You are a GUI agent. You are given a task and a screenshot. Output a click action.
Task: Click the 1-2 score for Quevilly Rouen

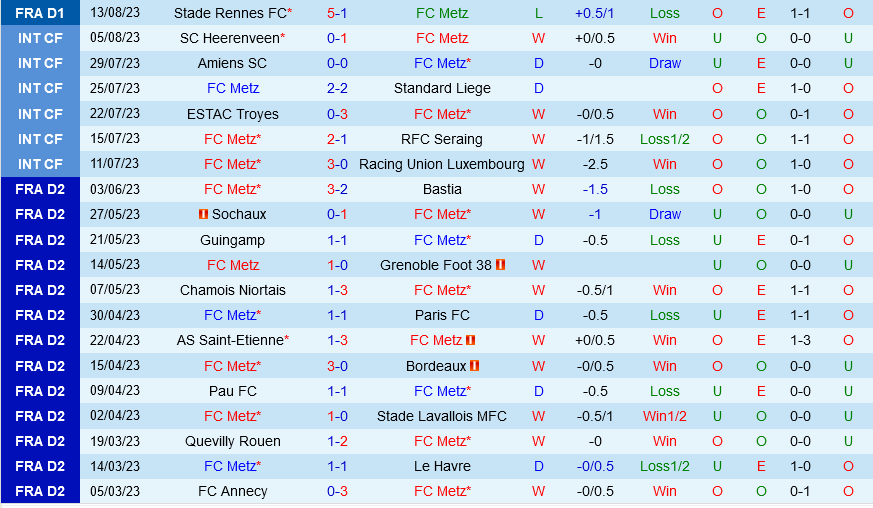[337, 441]
